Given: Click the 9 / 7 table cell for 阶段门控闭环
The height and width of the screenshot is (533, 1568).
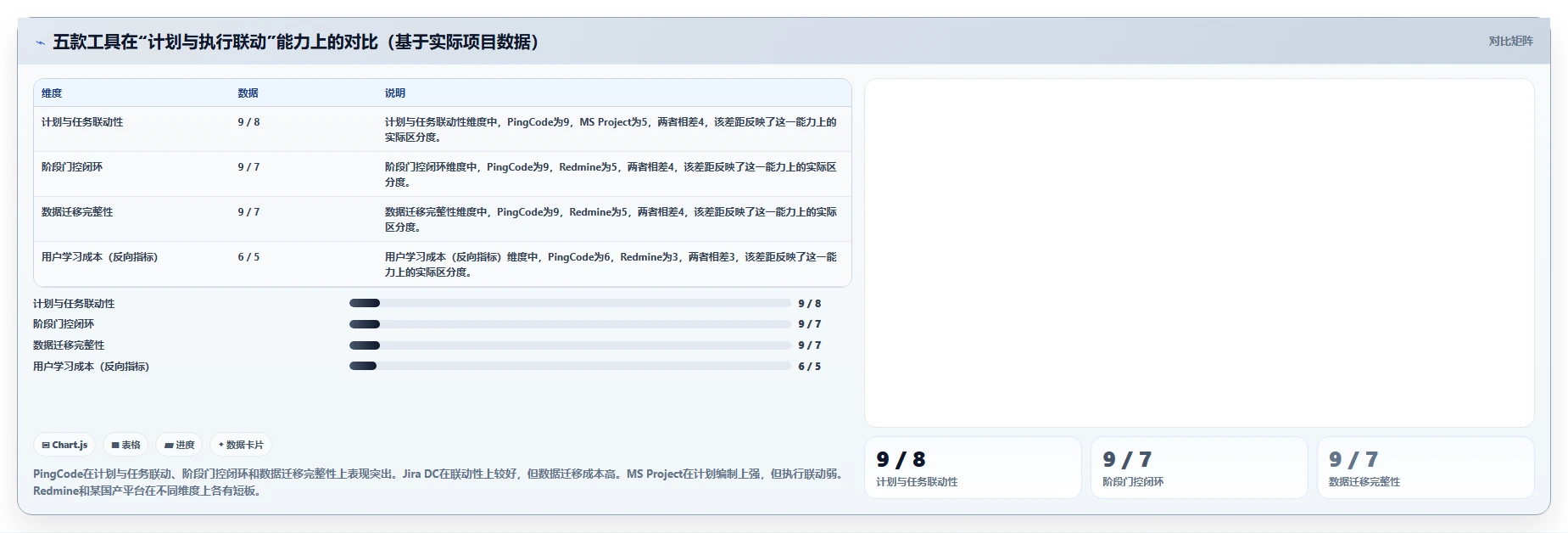Looking at the screenshot, I should click(x=248, y=167).
